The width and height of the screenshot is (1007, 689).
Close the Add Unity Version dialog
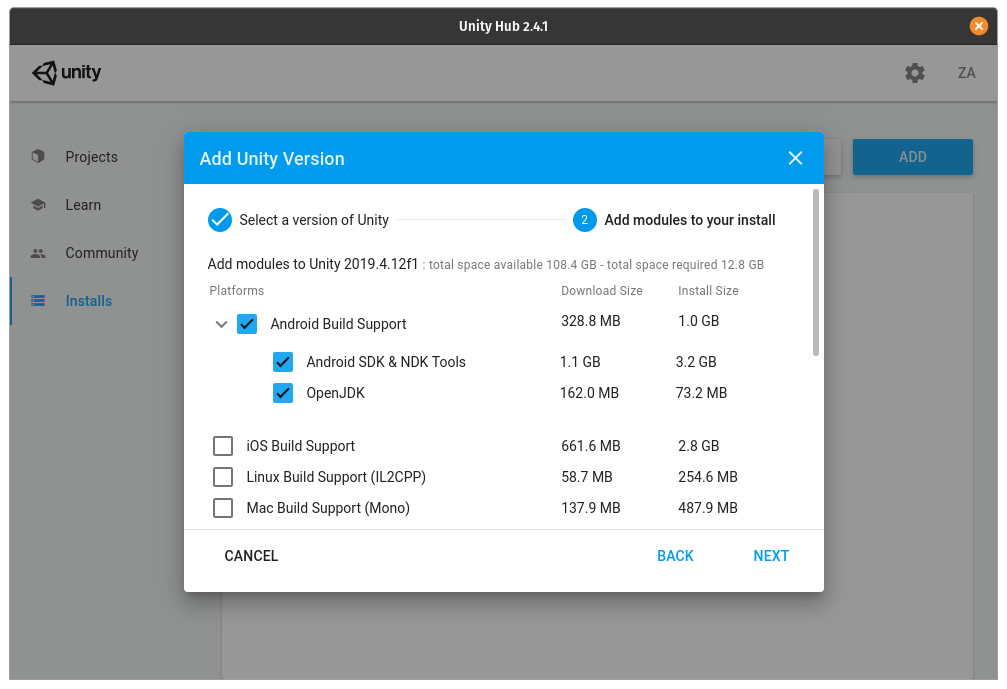tap(795, 158)
